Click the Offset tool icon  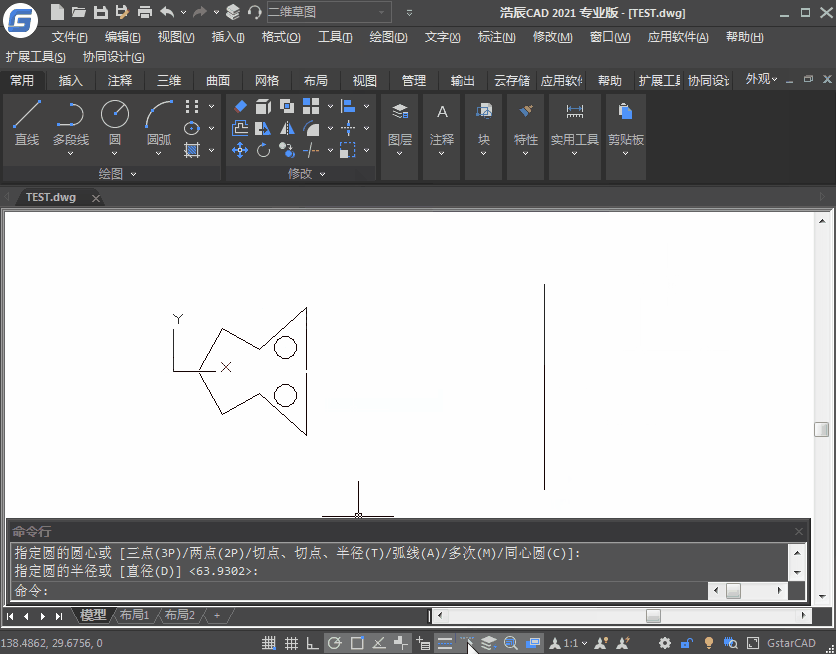[240, 128]
